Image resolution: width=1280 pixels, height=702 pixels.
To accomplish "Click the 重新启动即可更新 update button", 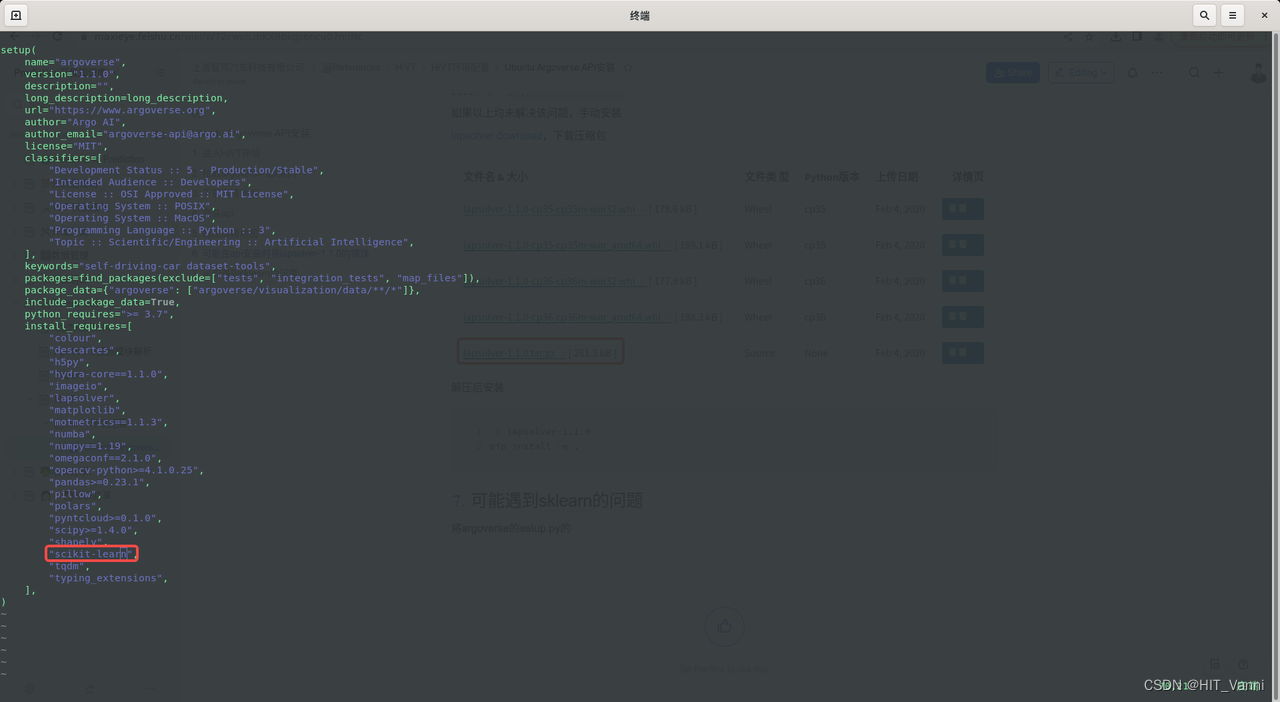I will click(x=1216, y=37).
